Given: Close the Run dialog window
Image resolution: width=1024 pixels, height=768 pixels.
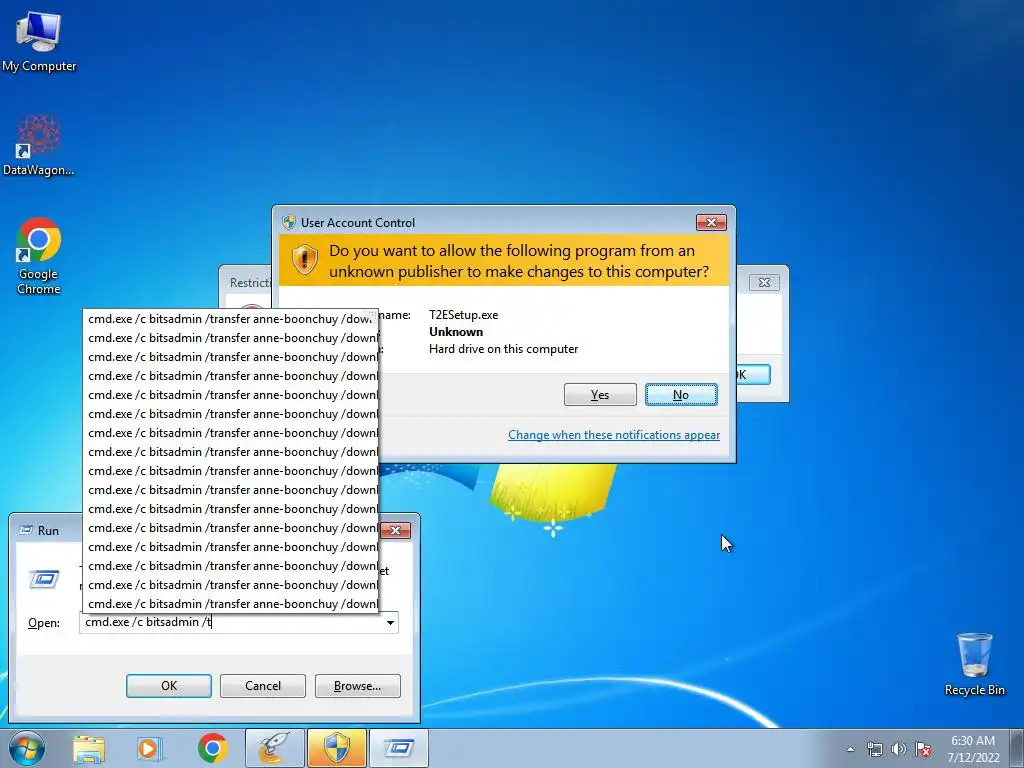Looking at the screenshot, I should 395,530.
